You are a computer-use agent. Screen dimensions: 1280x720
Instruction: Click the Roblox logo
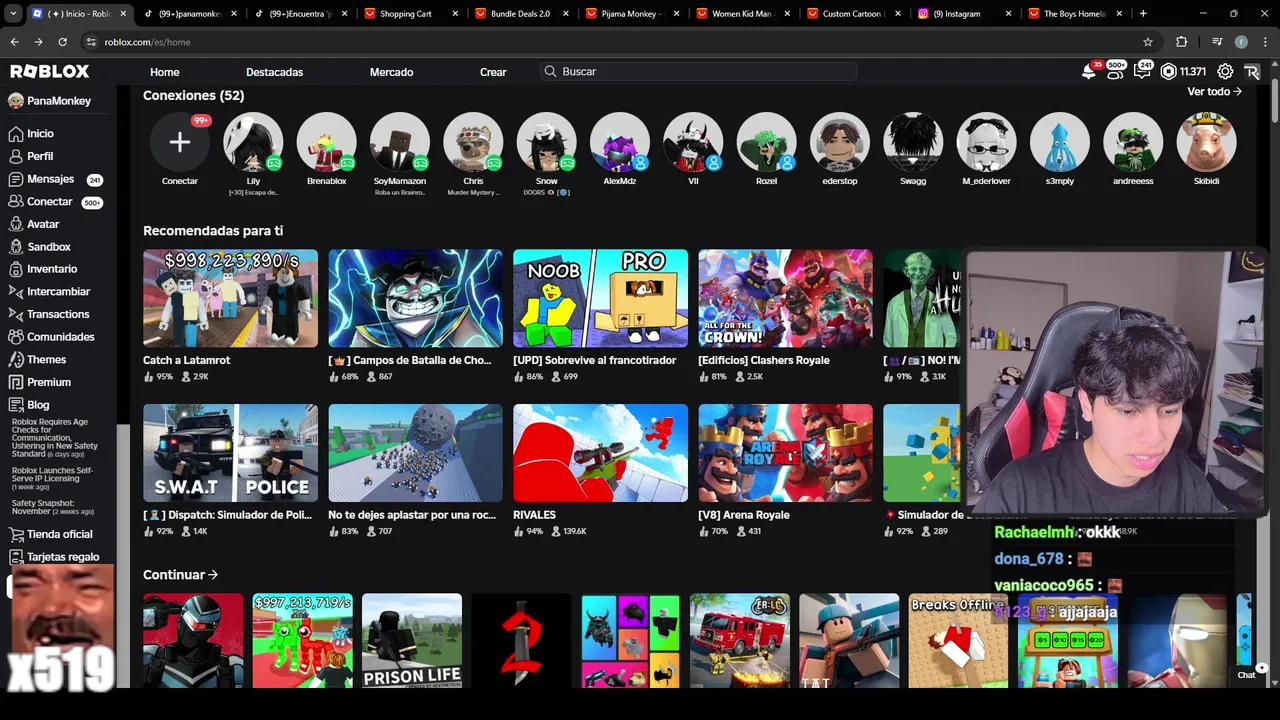pyautogui.click(x=50, y=72)
